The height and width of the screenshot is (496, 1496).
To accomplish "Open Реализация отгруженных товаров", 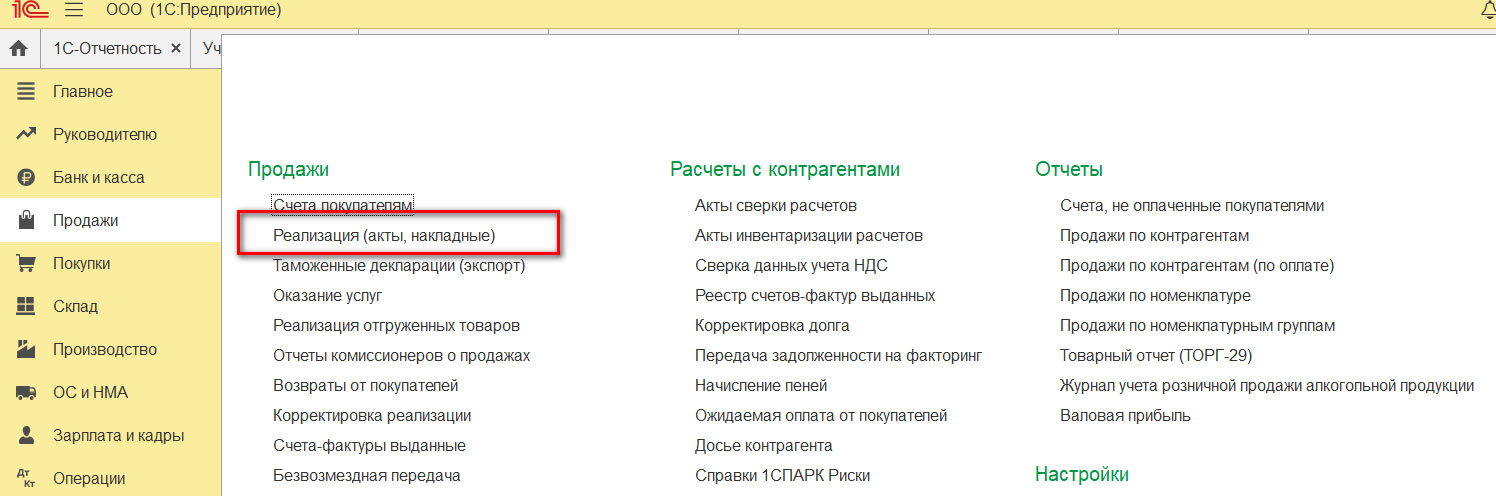I will click(396, 325).
